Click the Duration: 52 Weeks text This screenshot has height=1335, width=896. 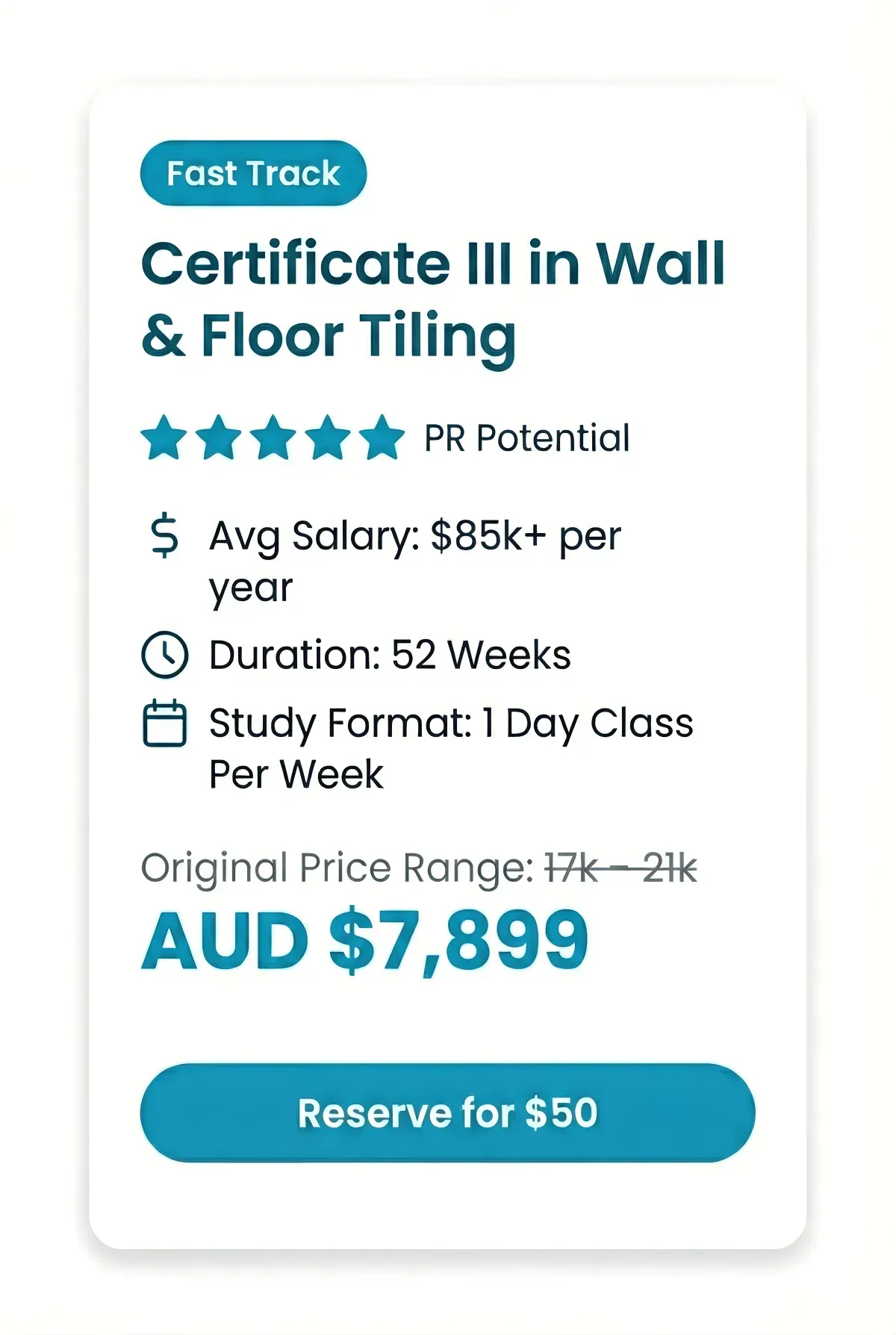390,655
